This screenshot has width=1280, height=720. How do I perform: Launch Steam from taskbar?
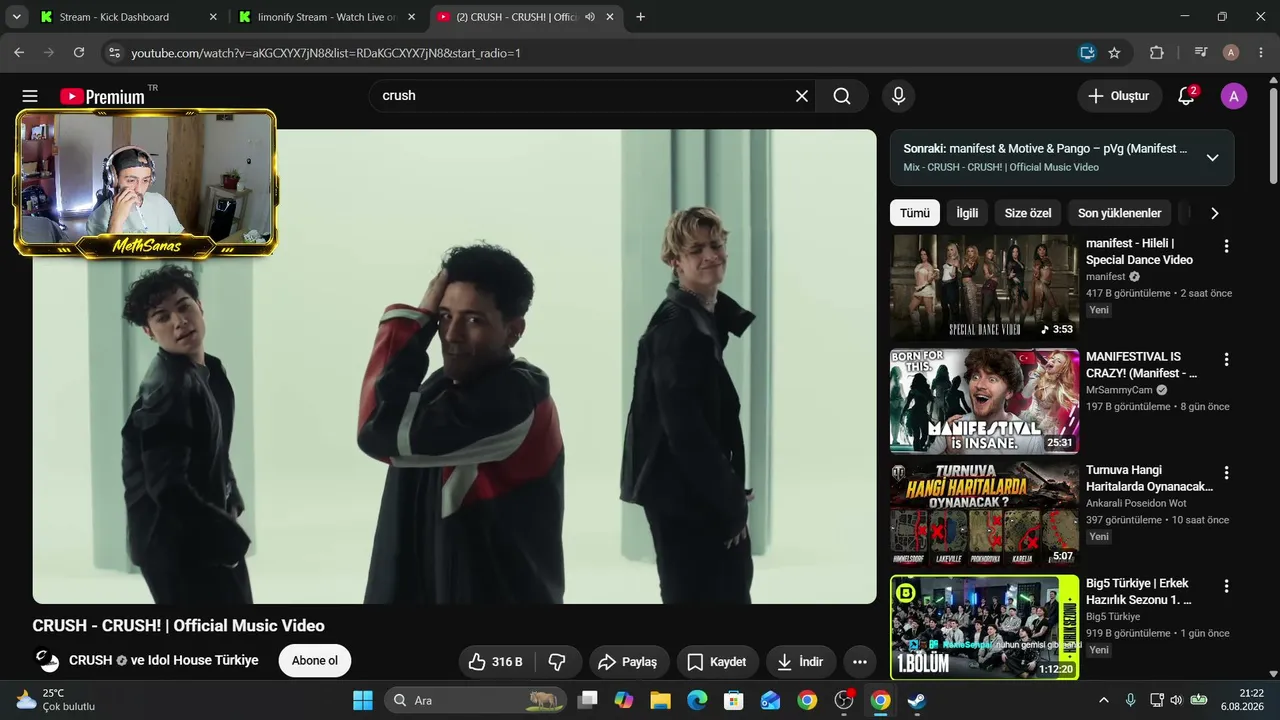(916, 700)
